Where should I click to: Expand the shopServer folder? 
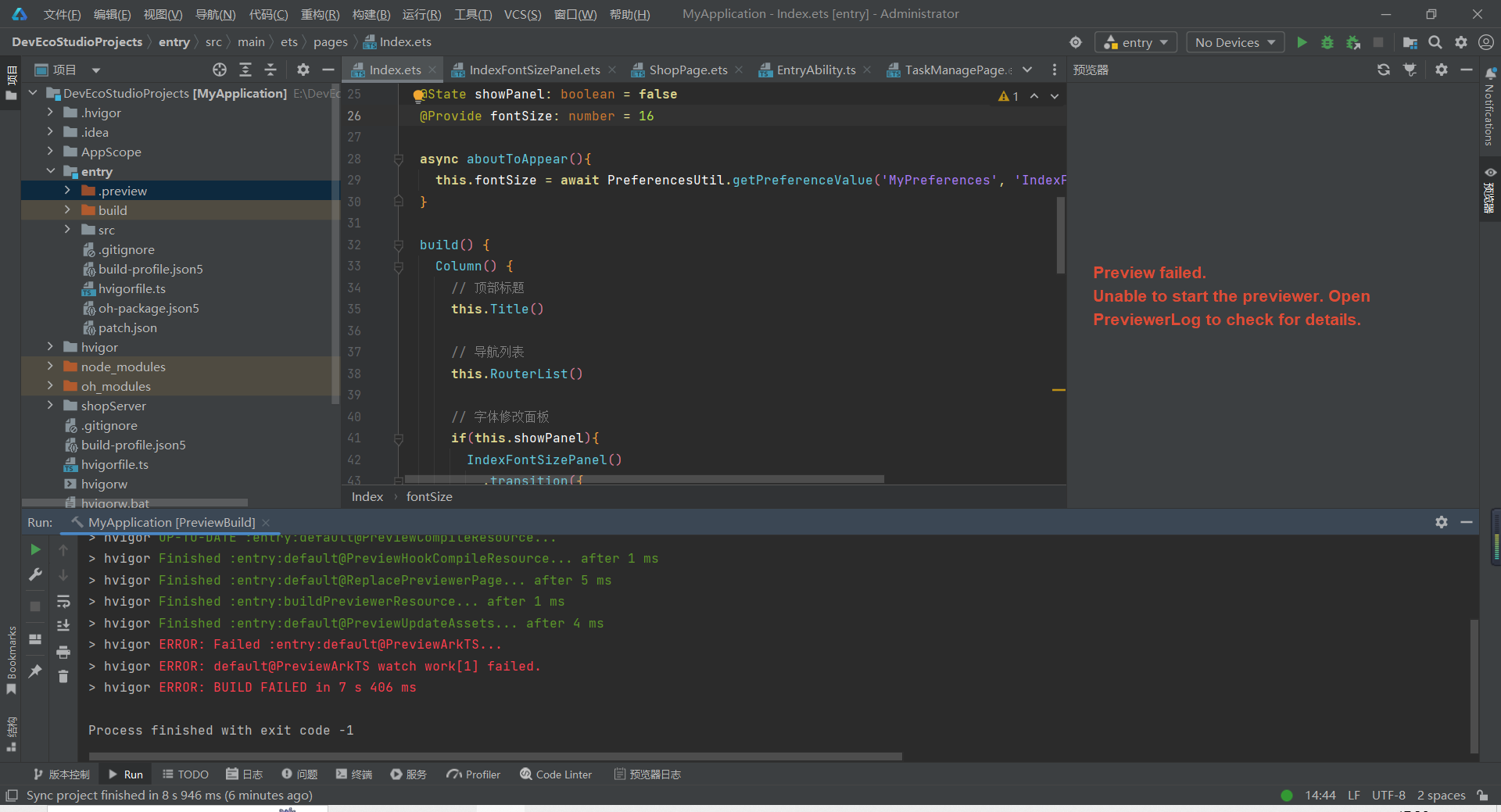[50, 406]
